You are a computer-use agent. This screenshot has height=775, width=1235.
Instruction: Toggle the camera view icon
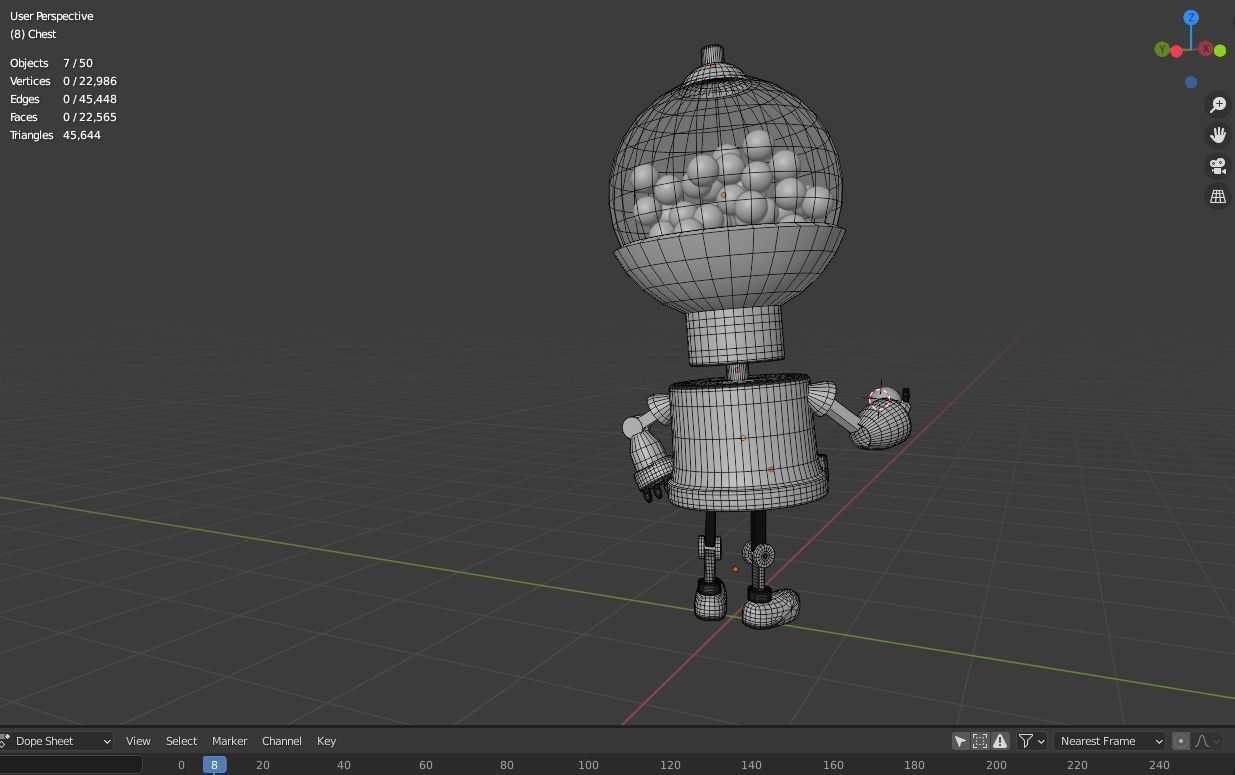[1217, 166]
